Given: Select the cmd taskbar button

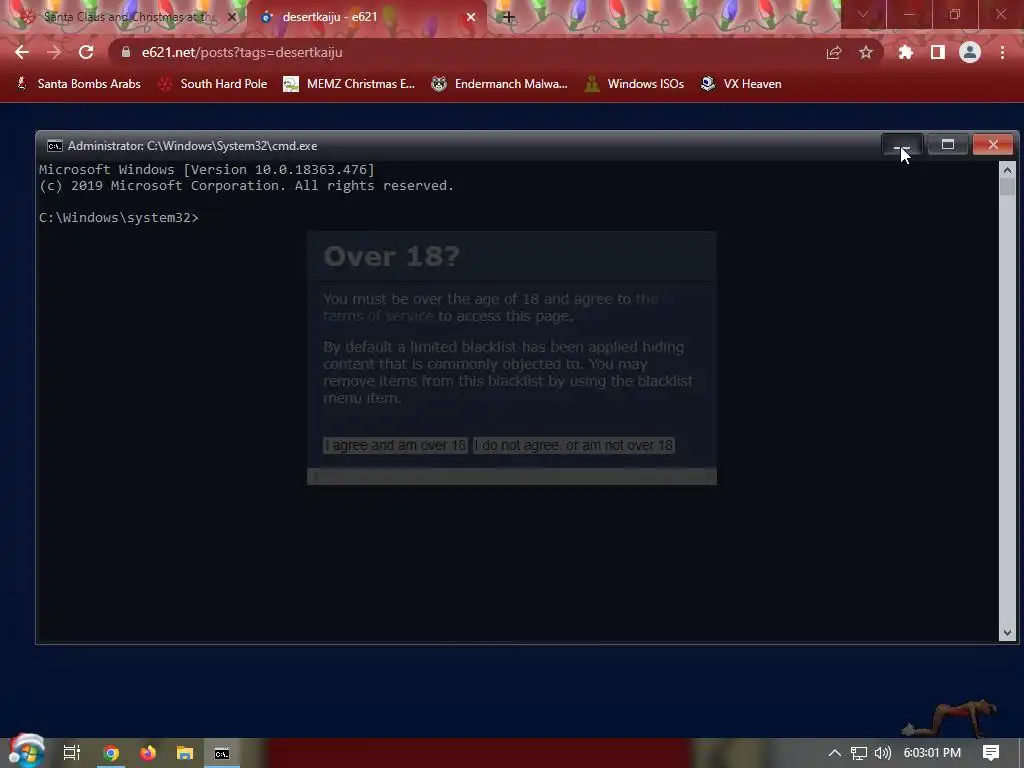Looking at the screenshot, I should 222,753.
